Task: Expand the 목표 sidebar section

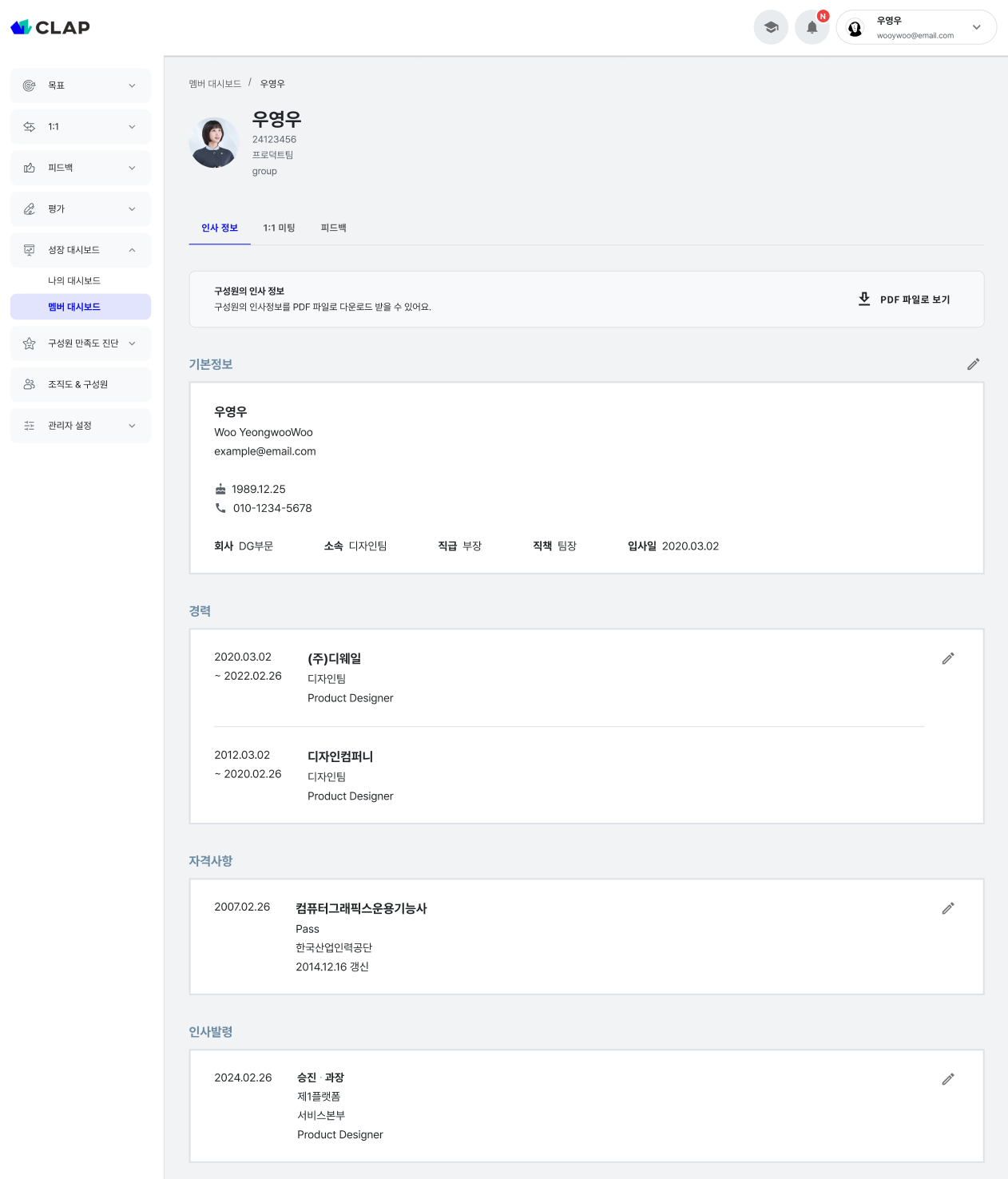Action: click(x=132, y=85)
